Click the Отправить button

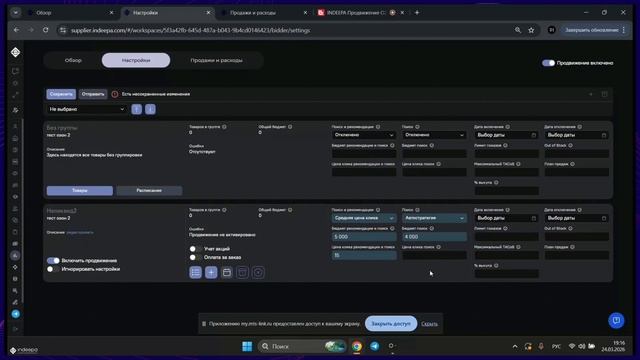coord(93,94)
